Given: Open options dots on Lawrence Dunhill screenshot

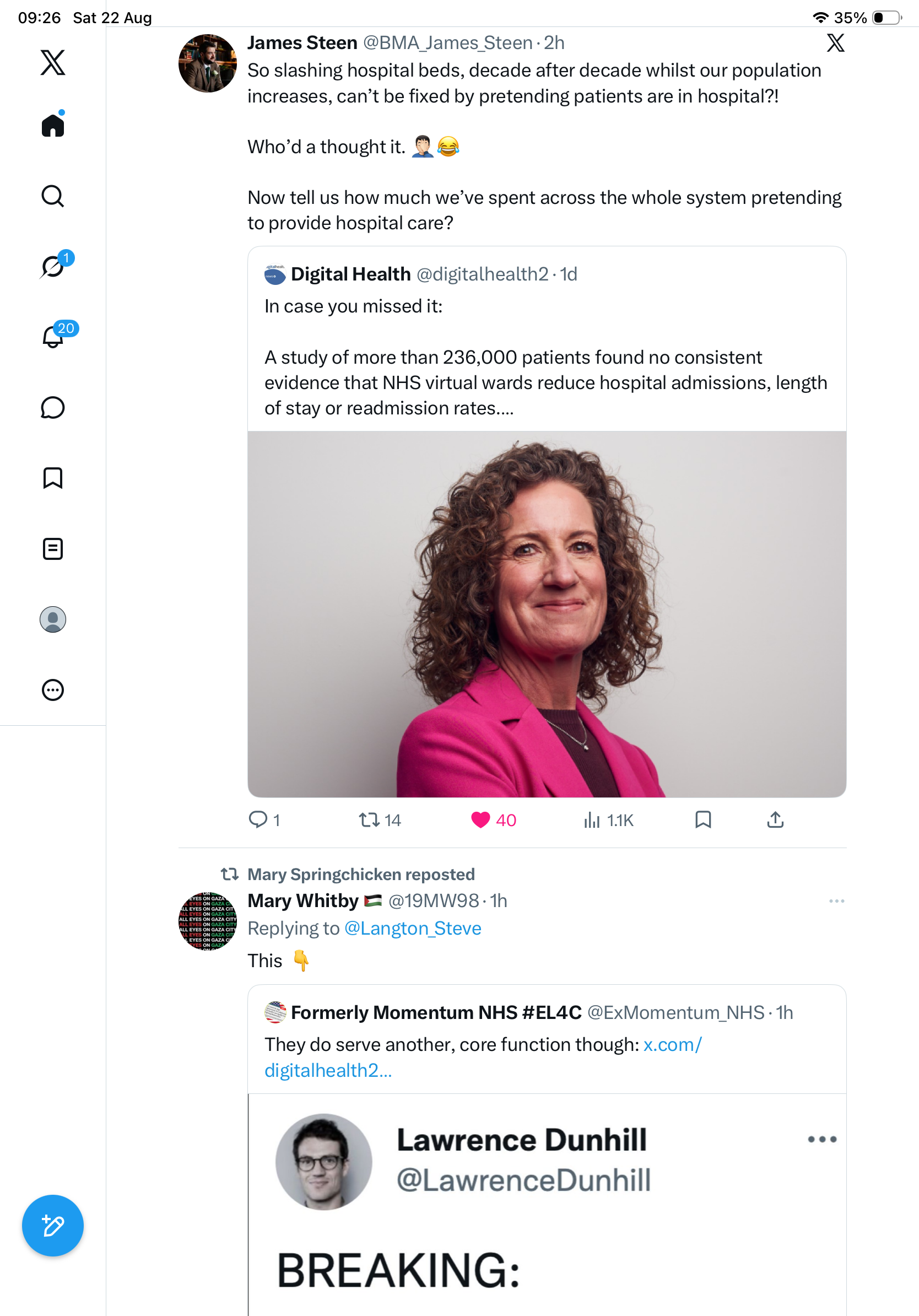Looking at the screenshot, I should tap(822, 1139).
